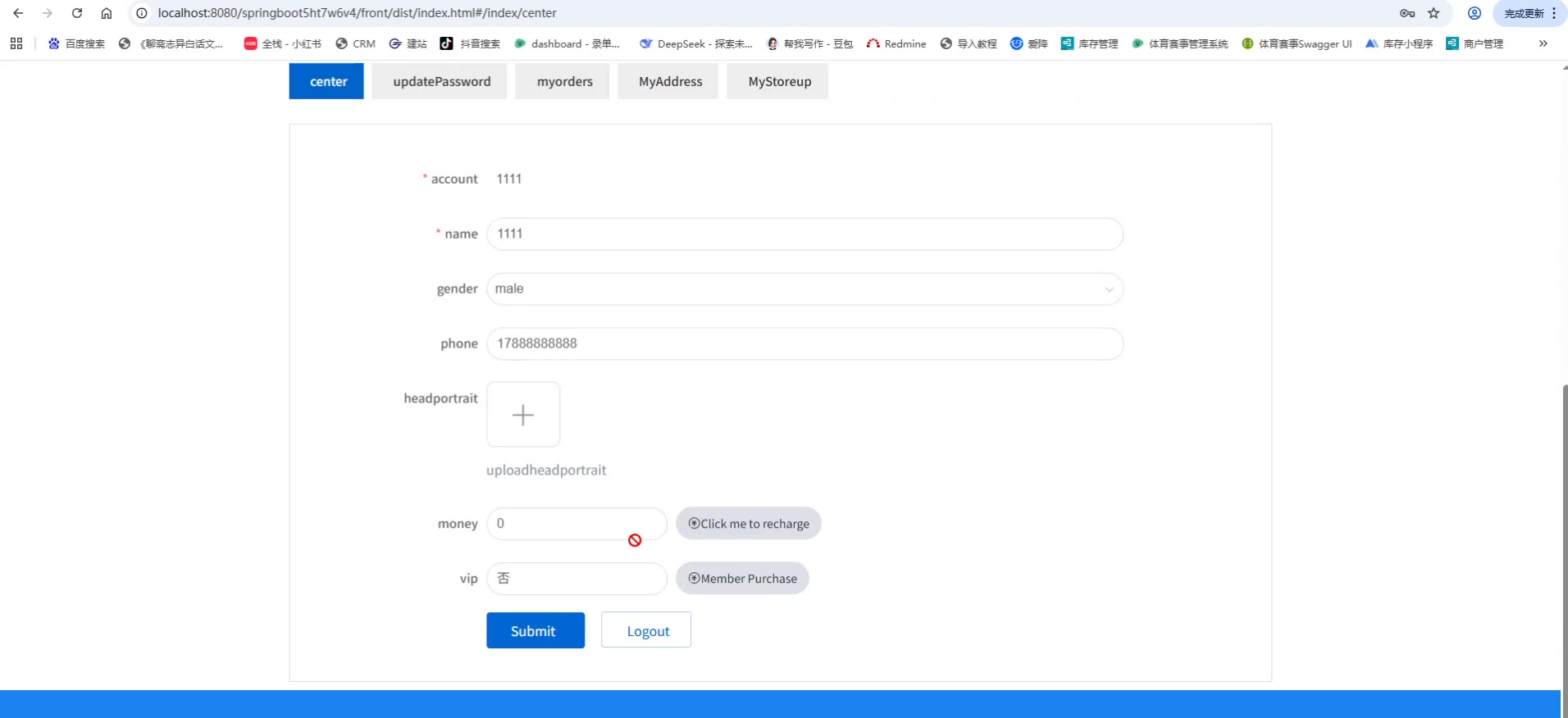Reload the current page

click(77, 13)
